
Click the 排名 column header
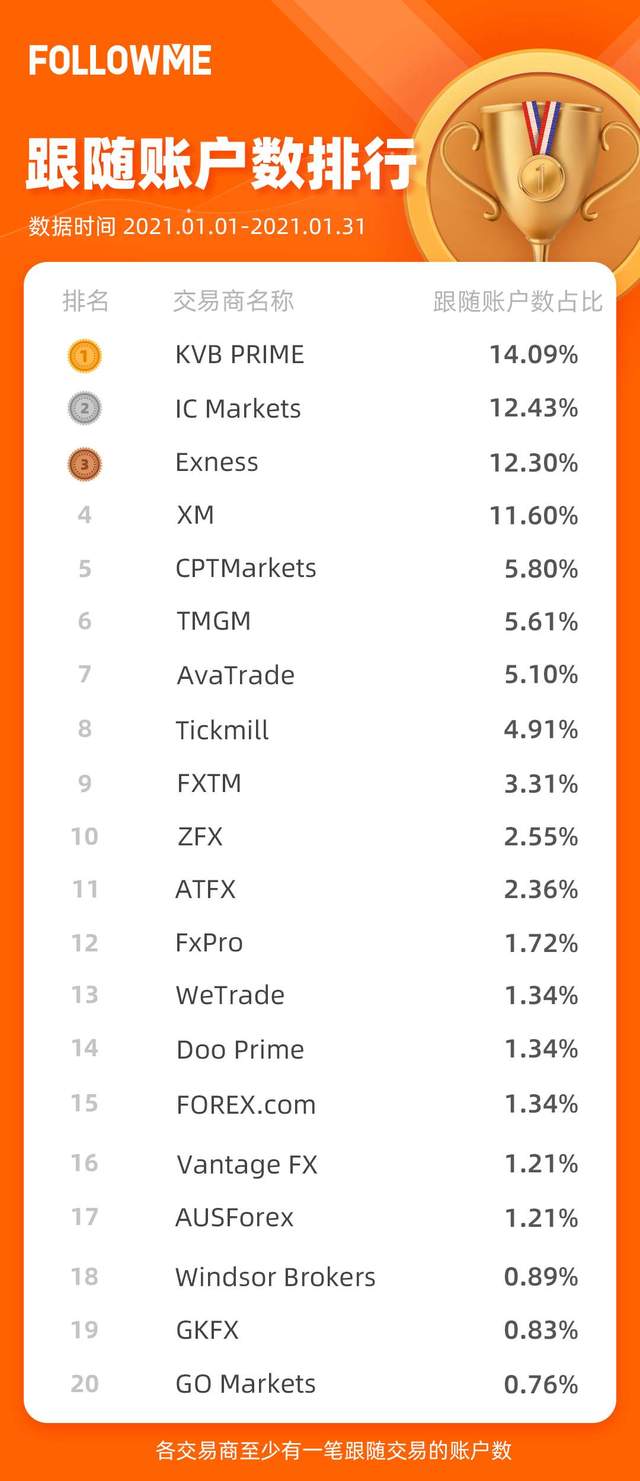(x=85, y=301)
